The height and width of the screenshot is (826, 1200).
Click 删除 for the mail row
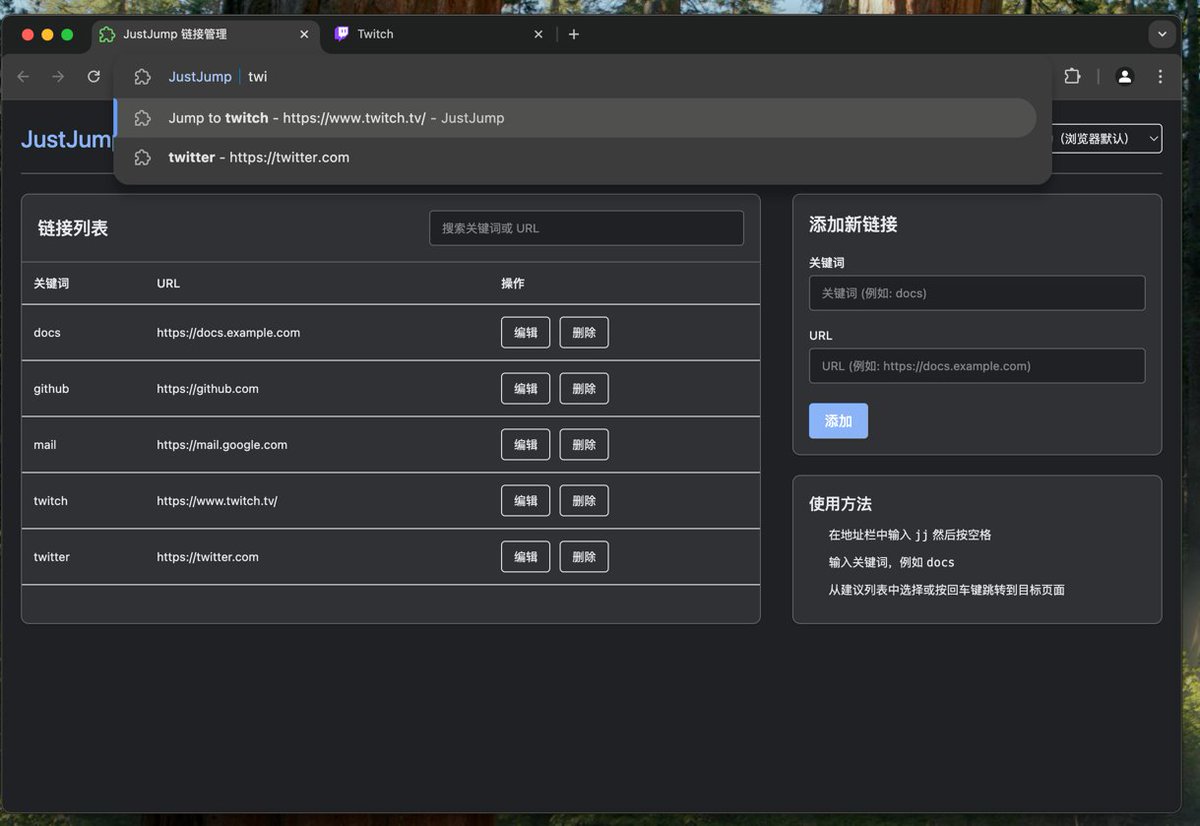[584, 445]
